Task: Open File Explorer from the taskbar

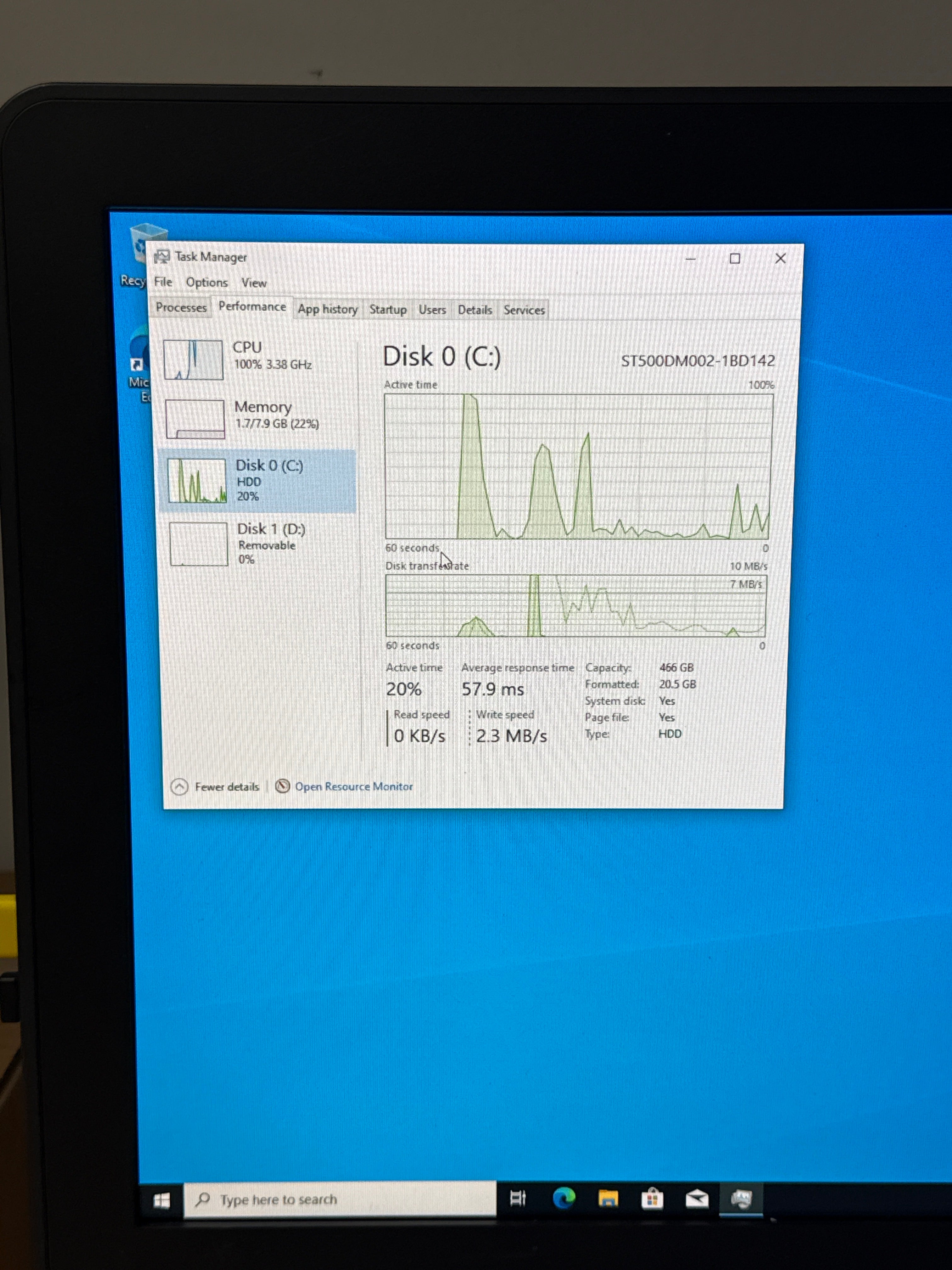Action: tap(608, 1198)
